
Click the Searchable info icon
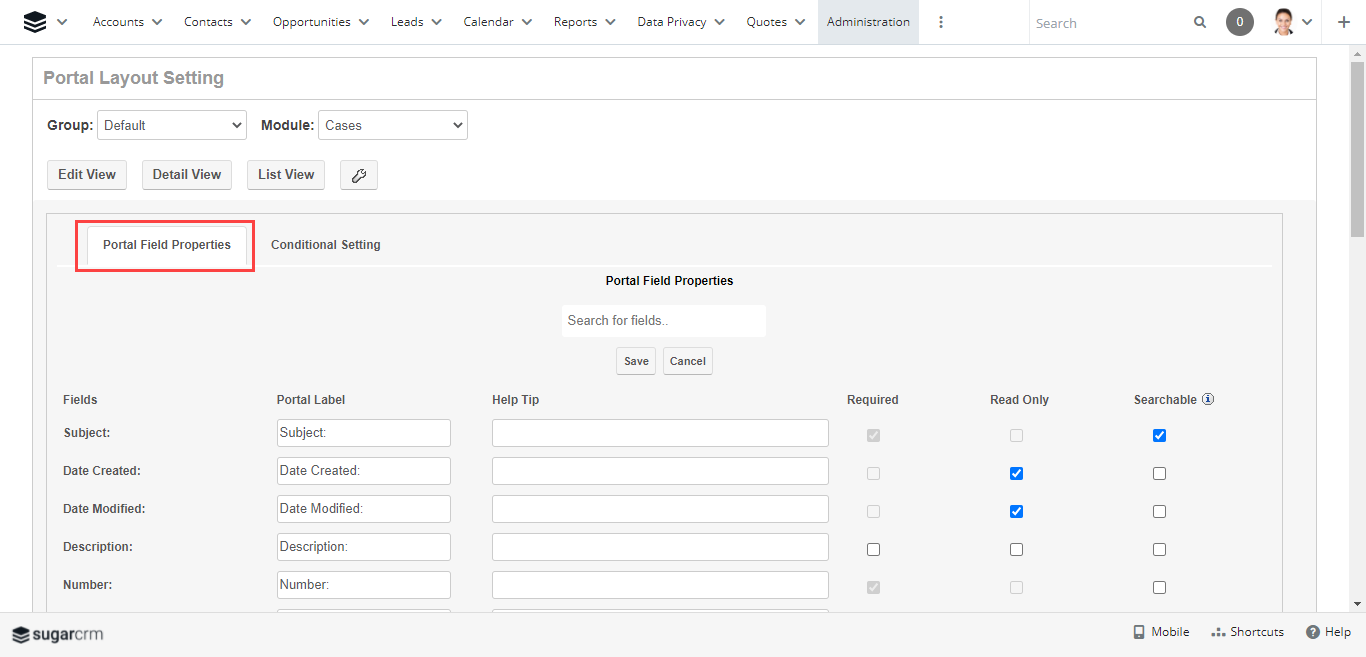pyautogui.click(x=1208, y=399)
